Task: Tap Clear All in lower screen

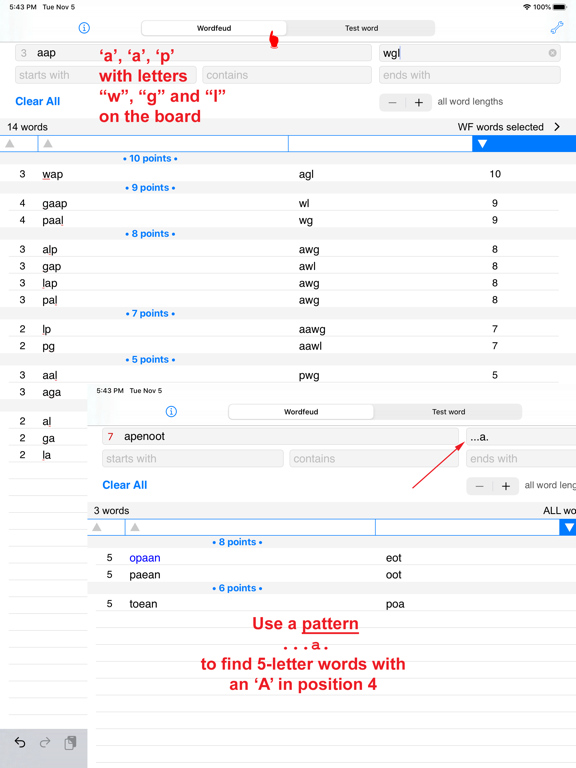Action: (x=125, y=485)
